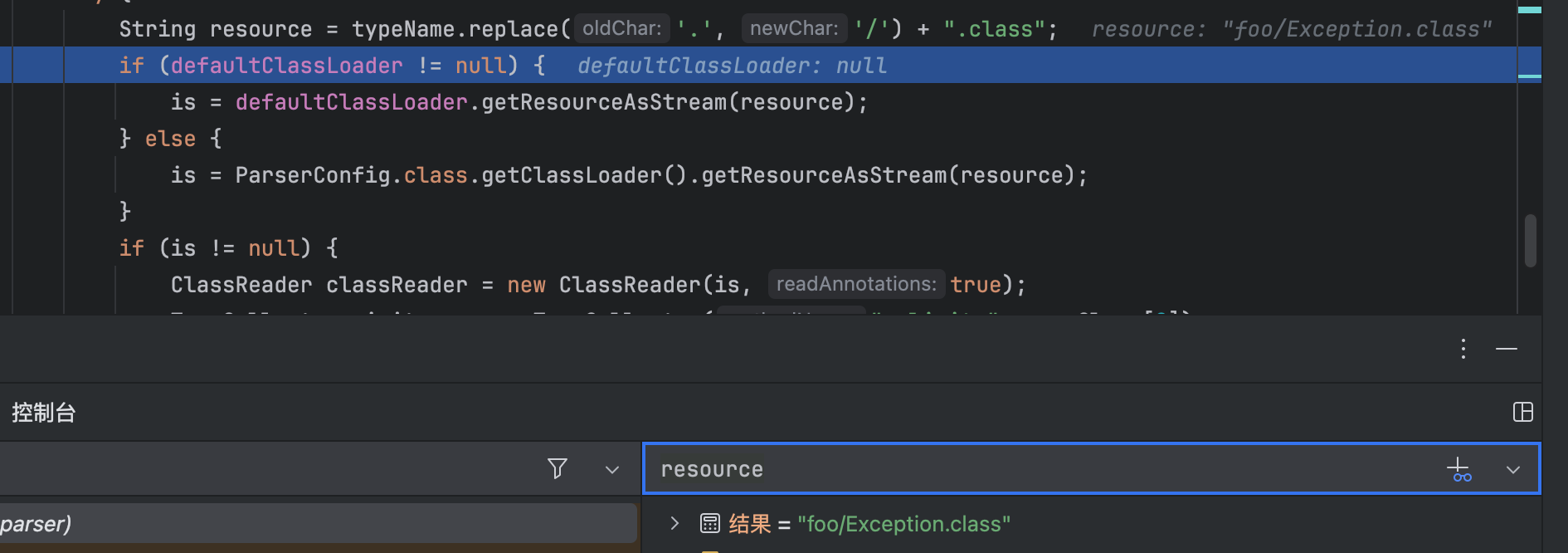Switch to the 控制台 tab
Screen dimensions: 1568x553
tap(43, 413)
